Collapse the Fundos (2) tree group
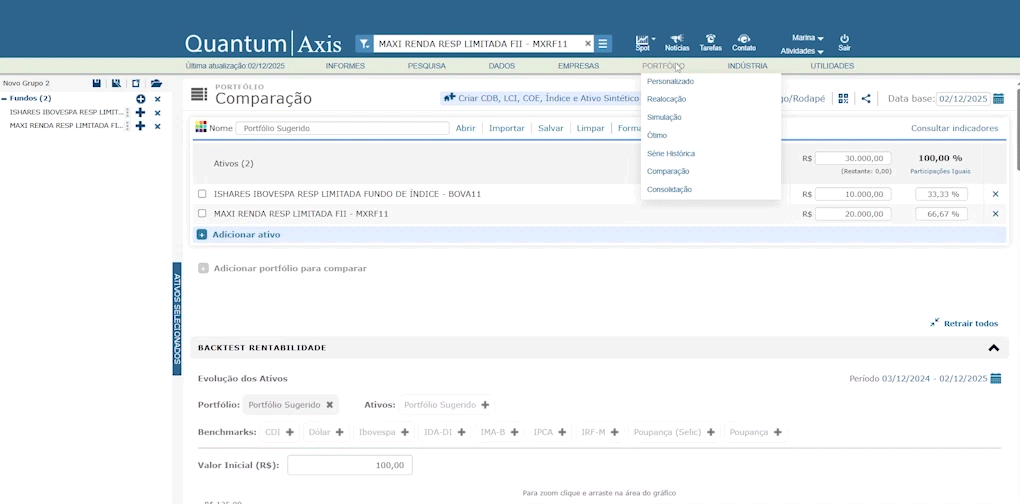The image size is (1020, 504). tap(4, 99)
